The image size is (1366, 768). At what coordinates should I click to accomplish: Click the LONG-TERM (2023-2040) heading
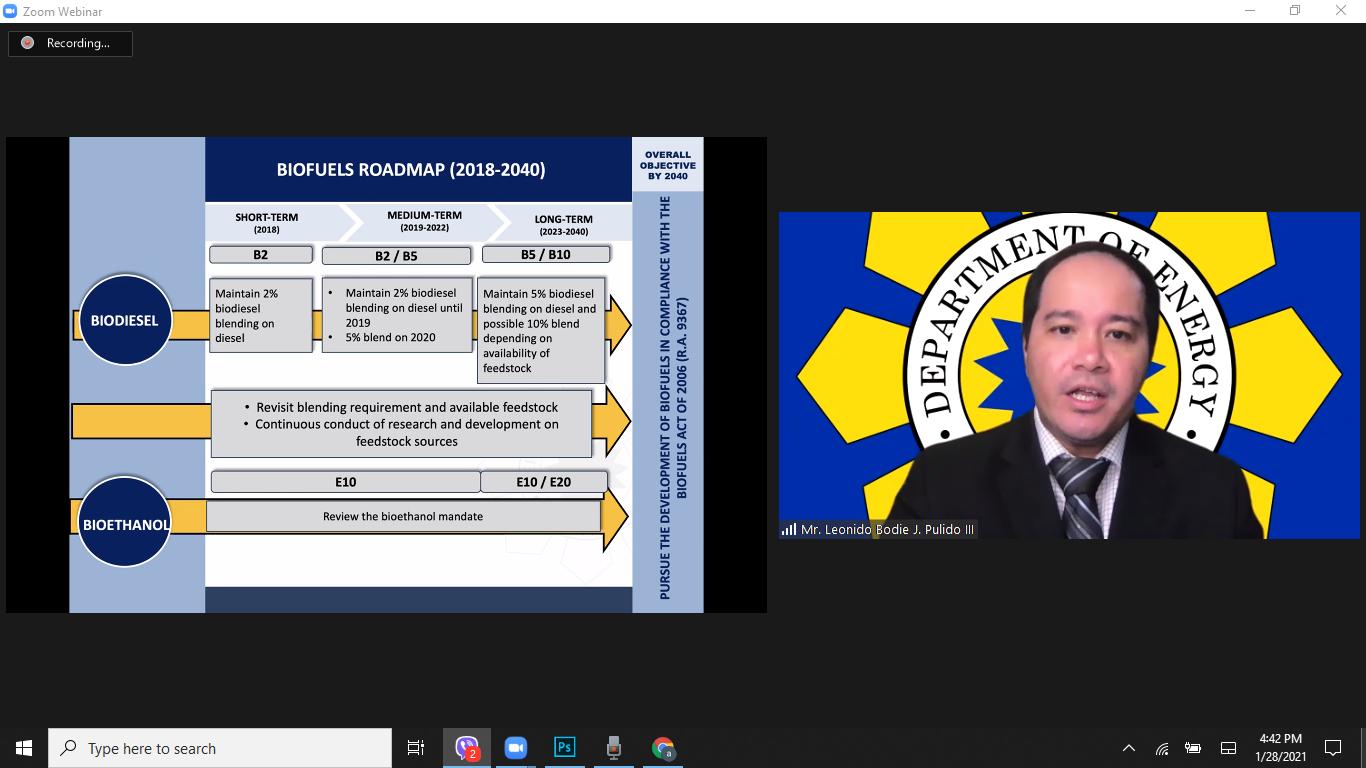click(564, 225)
